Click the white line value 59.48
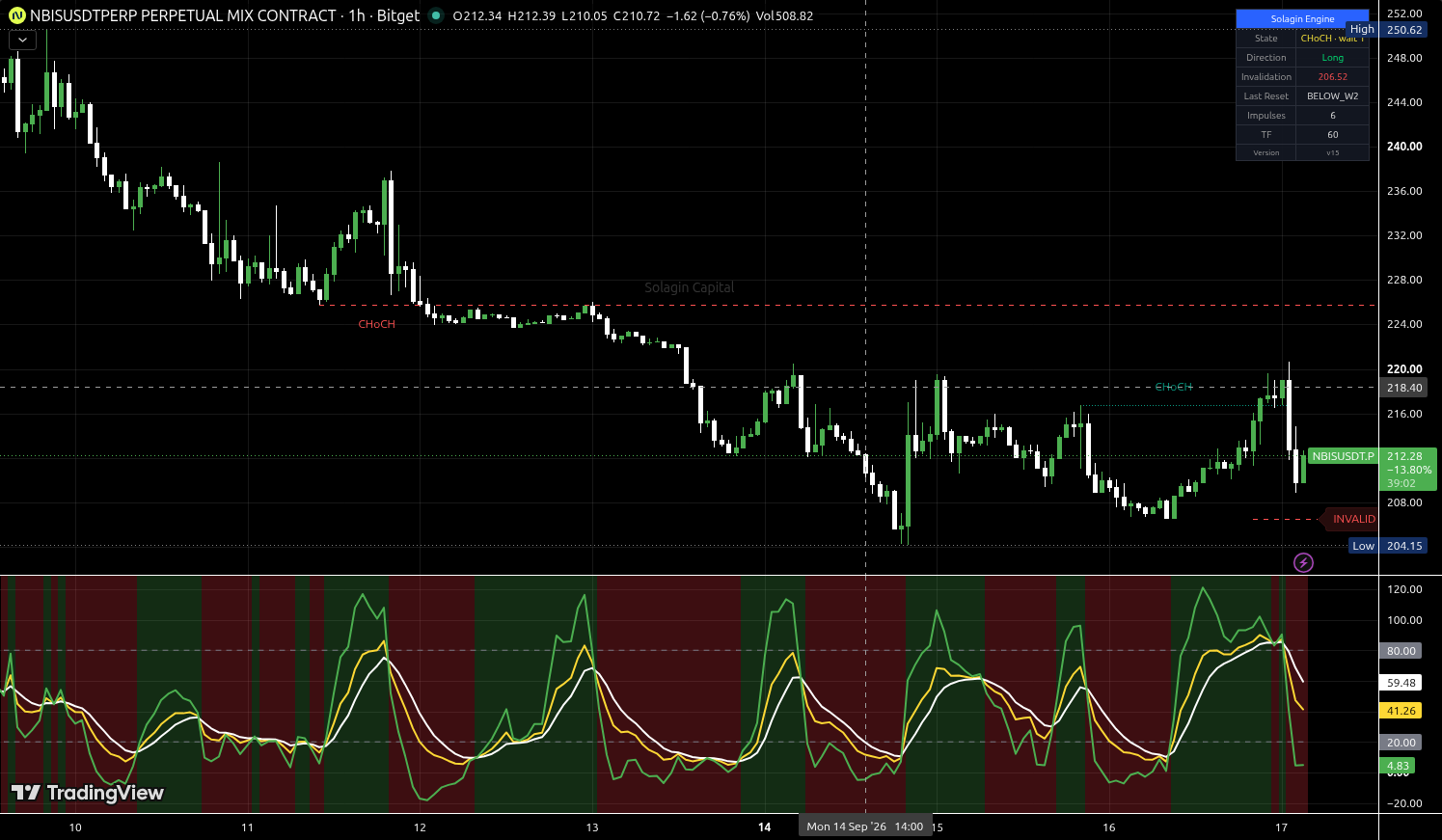Screen dimensions: 1442x840 click(1401, 683)
